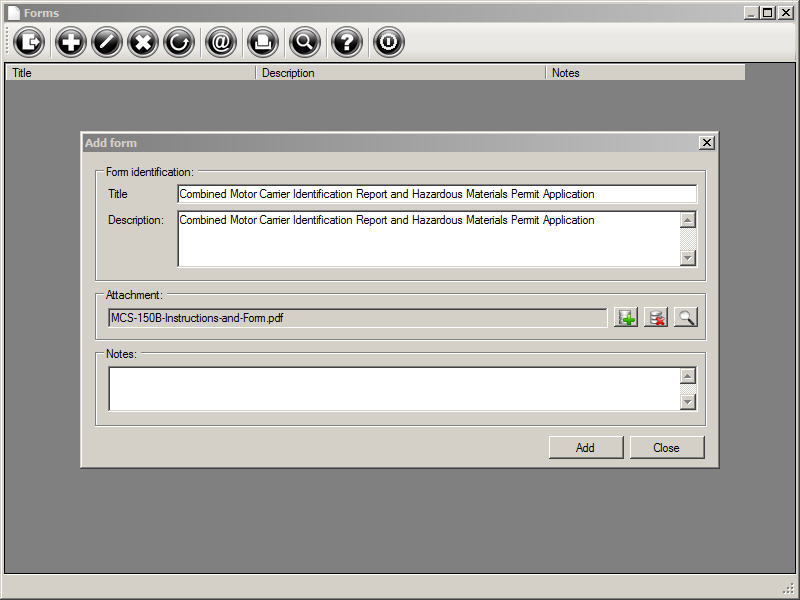Click the magnifier search toolbar icon

point(305,42)
